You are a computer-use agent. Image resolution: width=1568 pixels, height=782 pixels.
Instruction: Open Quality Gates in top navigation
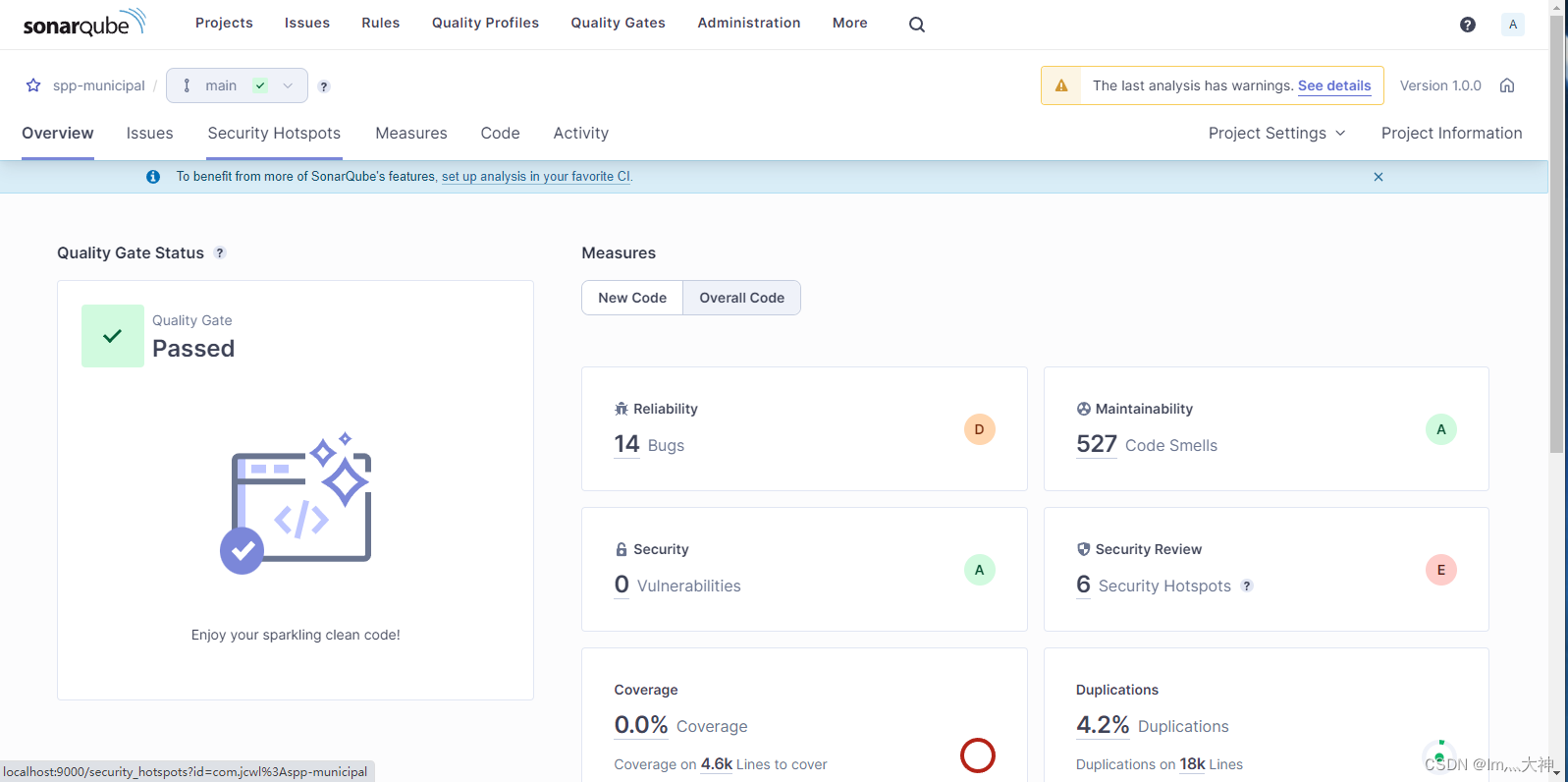point(619,23)
